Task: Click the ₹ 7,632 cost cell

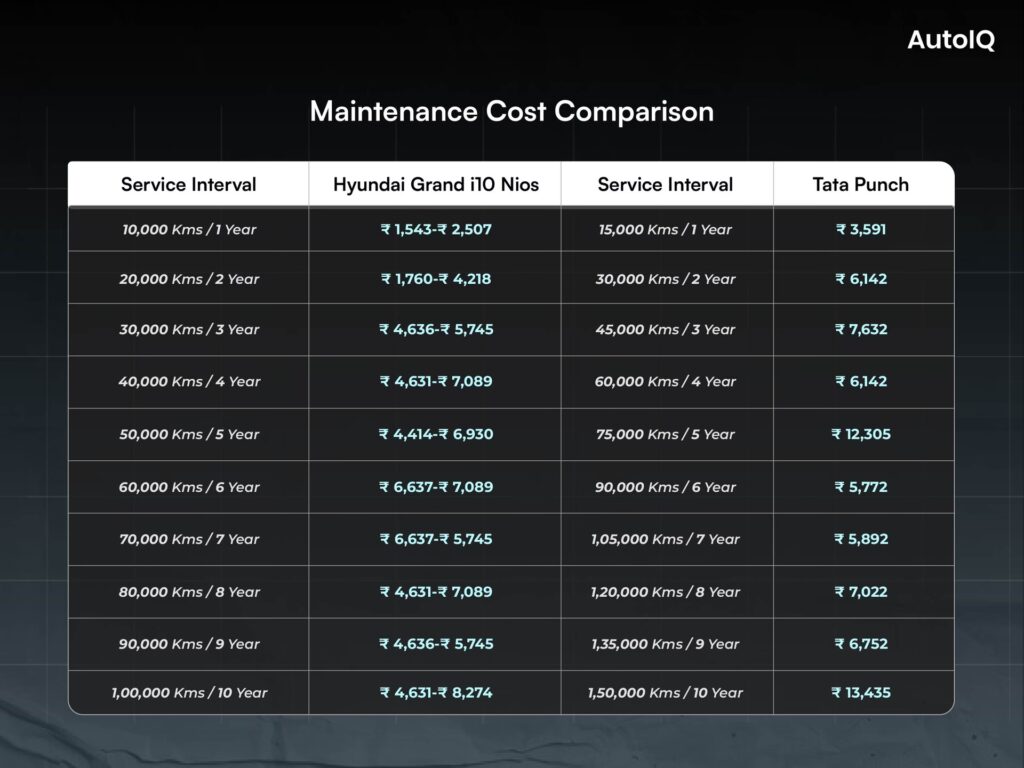Action: click(x=861, y=329)
